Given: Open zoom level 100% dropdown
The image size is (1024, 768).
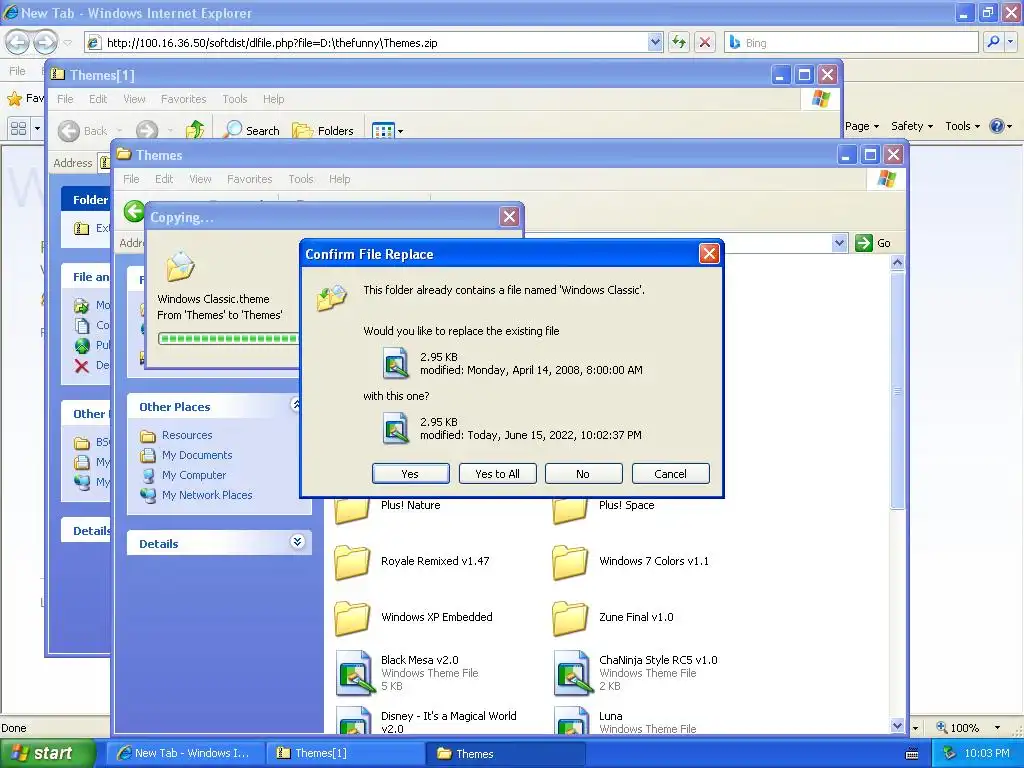Looking at the screenshot, I should tap(997, 728).
